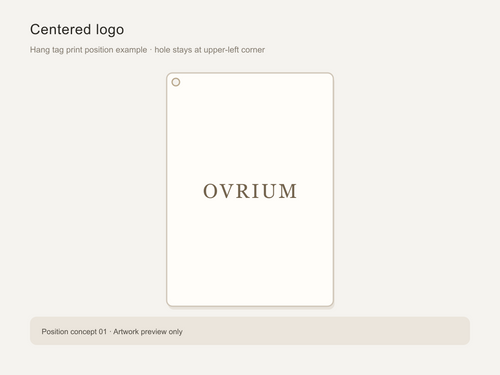500x375 pixels.
Task: Click the OVRIUM logo text
Action: point(250,191)
